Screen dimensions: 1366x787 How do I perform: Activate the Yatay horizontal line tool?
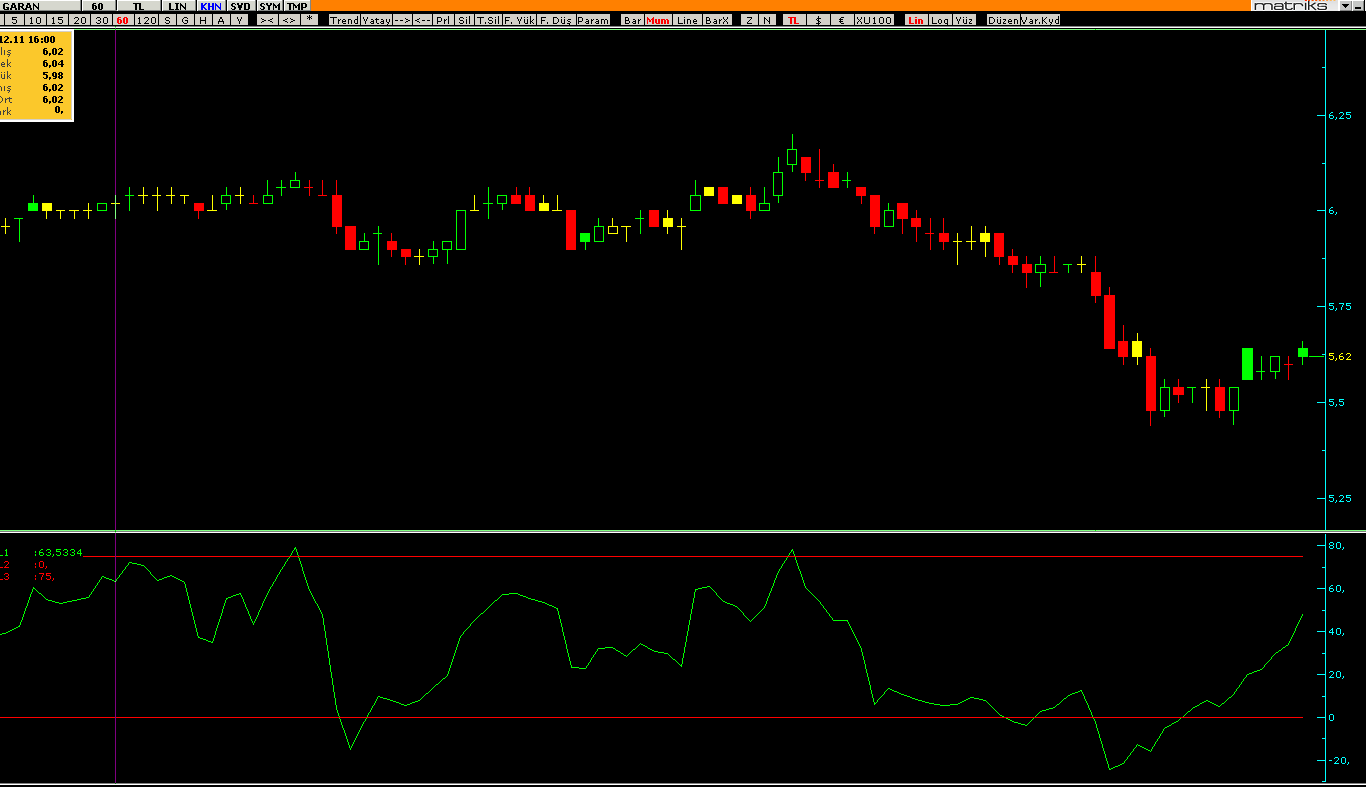376,20
